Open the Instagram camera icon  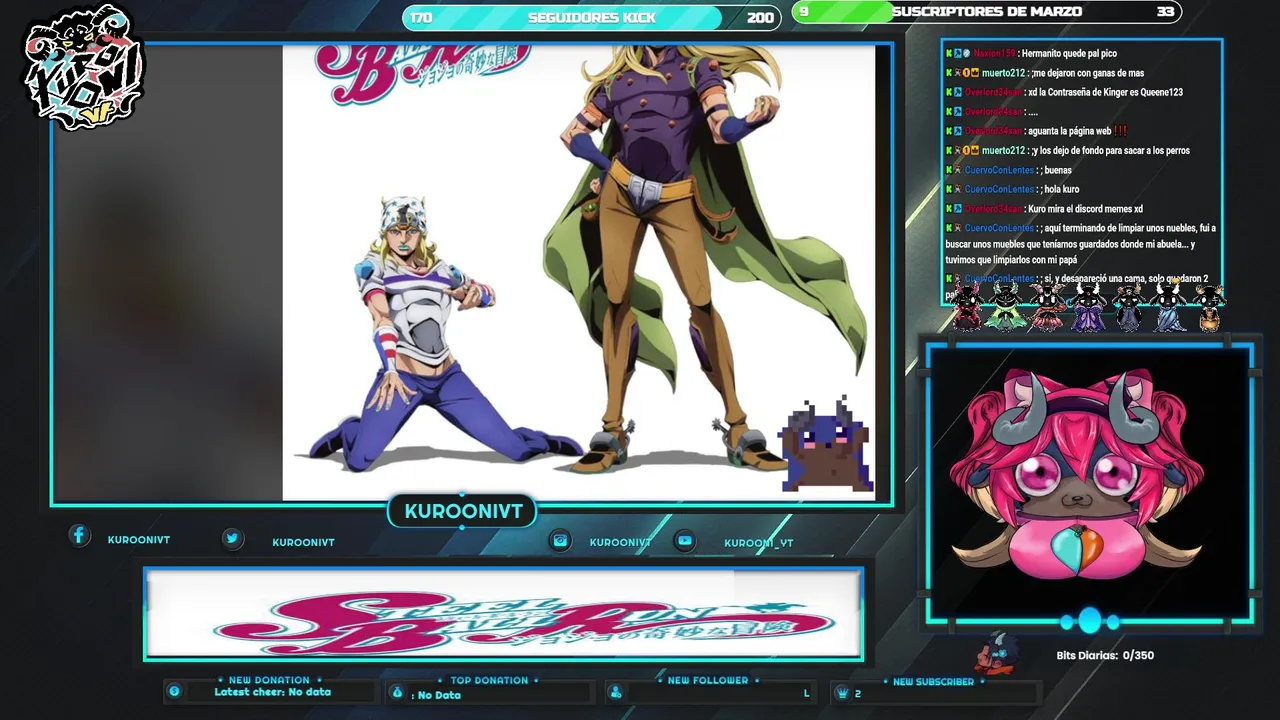coord(560,540)
